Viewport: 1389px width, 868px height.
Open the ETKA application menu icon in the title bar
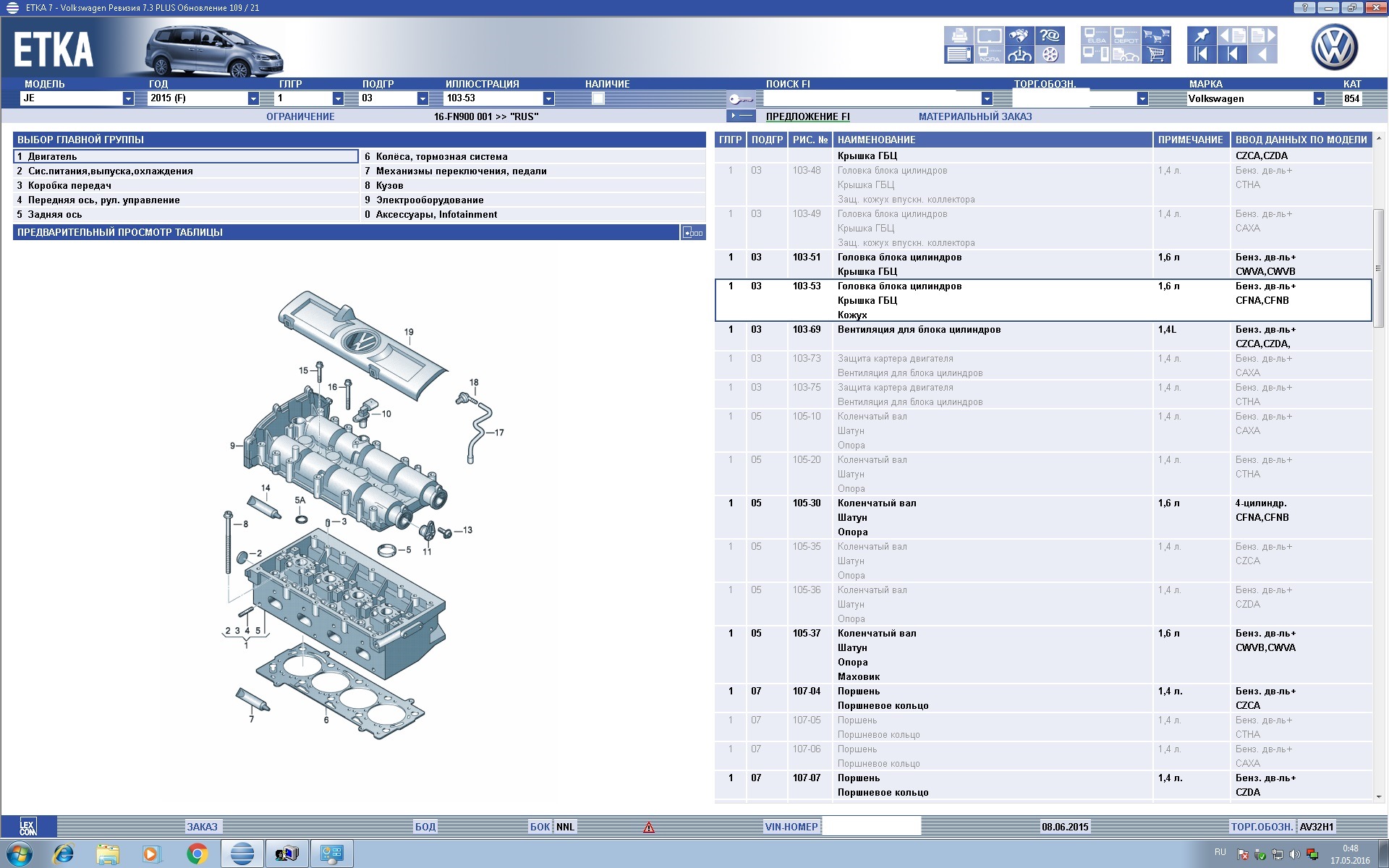12,8
